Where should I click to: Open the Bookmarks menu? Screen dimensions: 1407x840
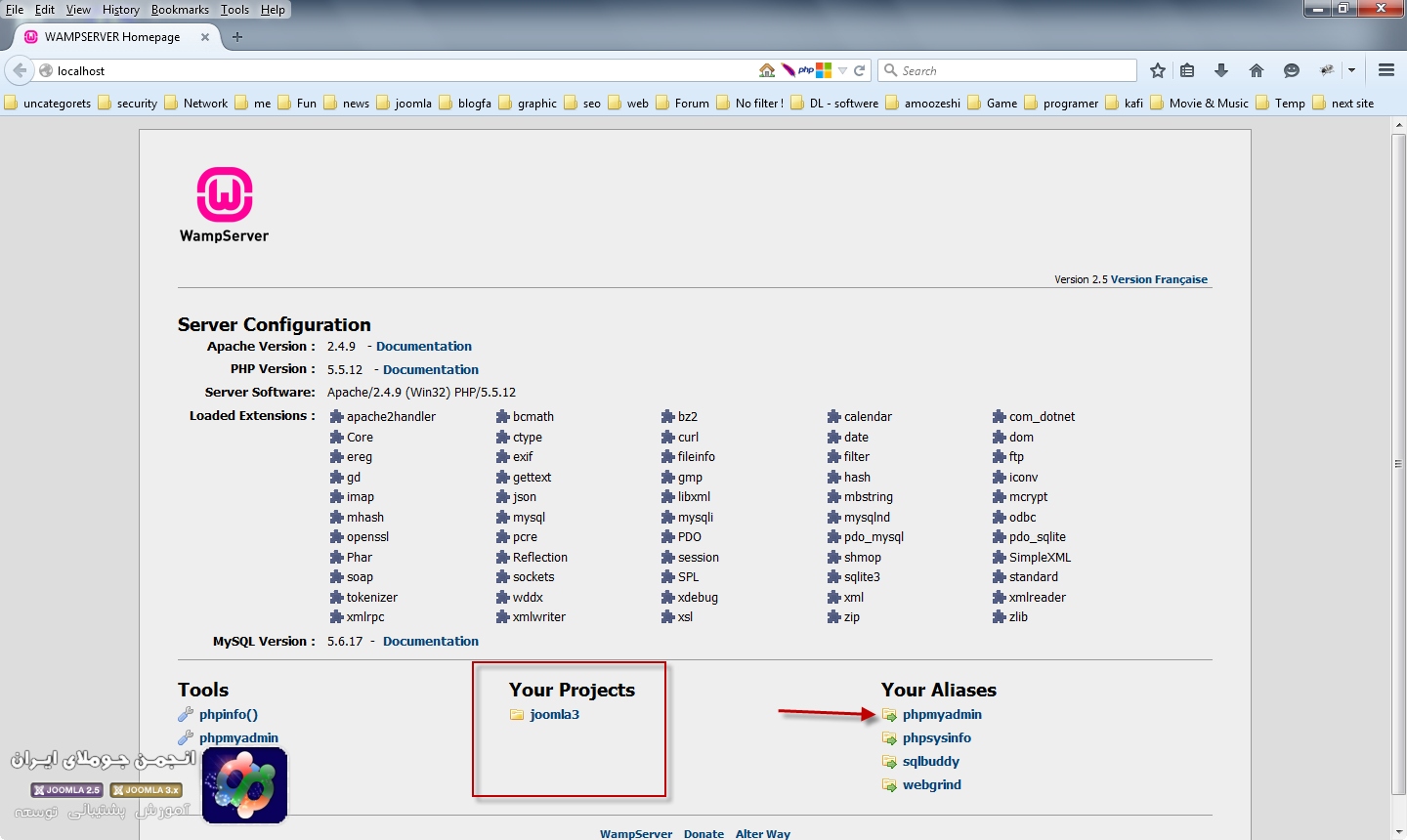(x=180, y=10)
